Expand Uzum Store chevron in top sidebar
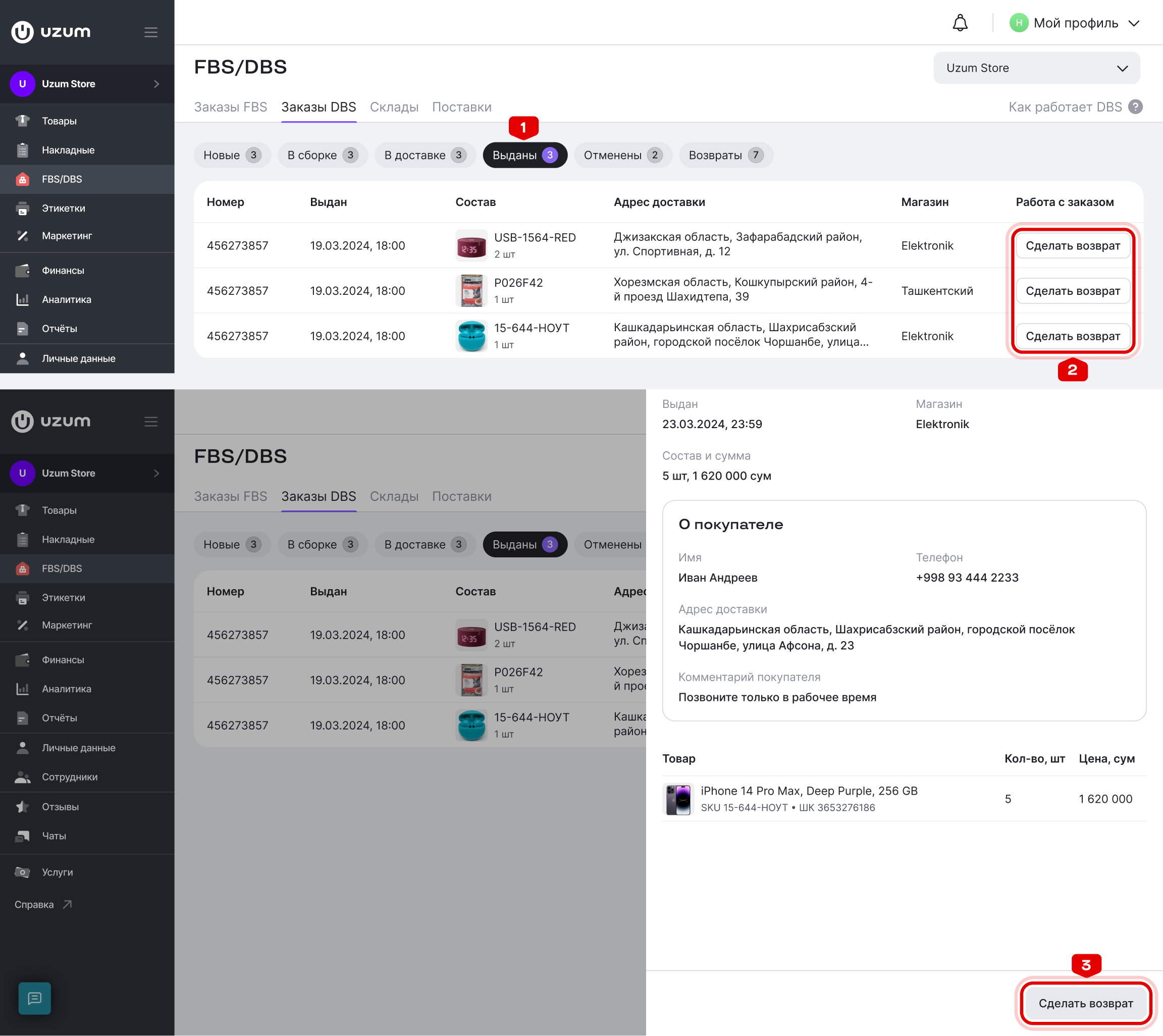This screenshot has height=1036, width=1163. pos(156,84)
